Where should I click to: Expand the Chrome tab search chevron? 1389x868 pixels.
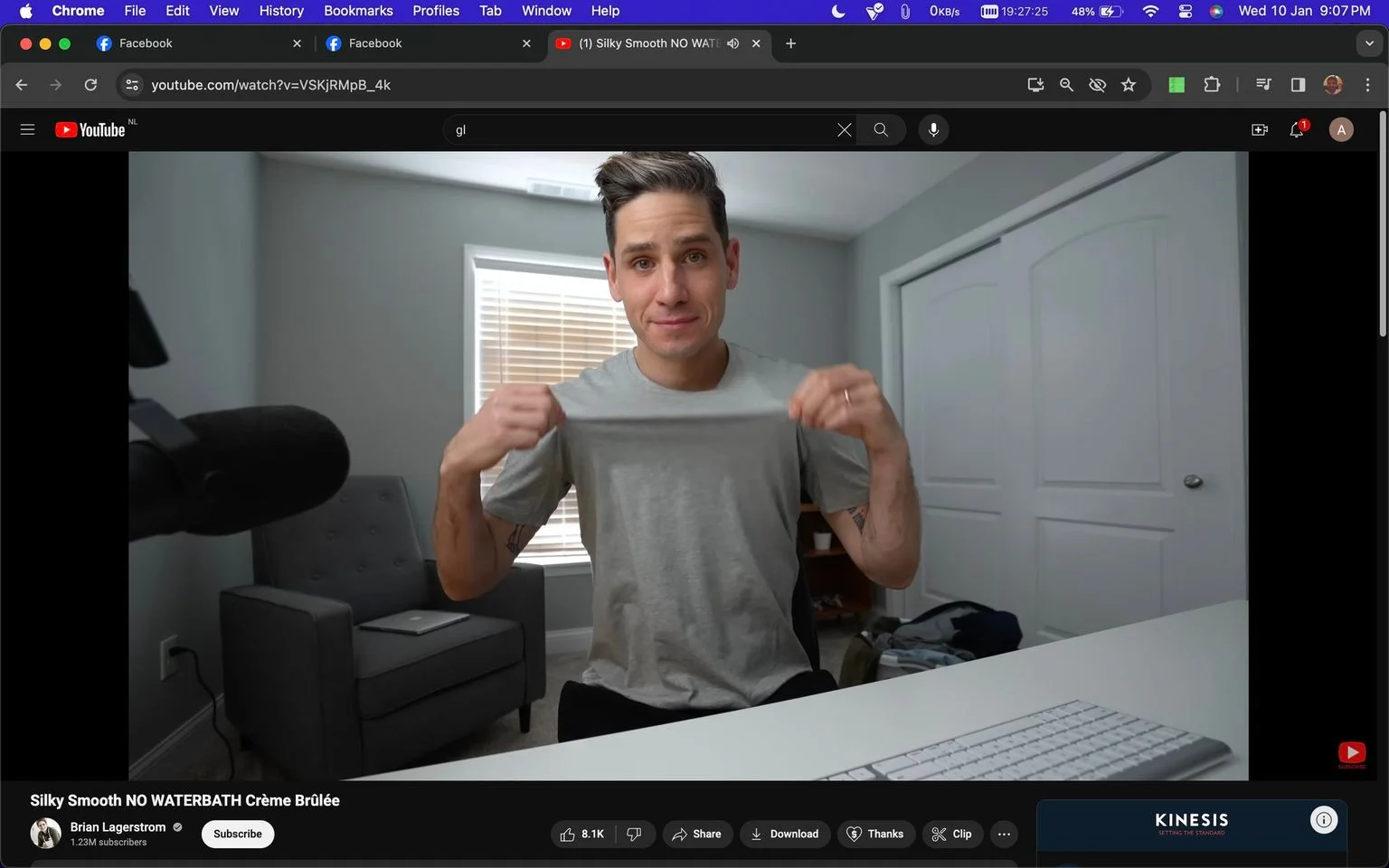click(1369, 42)
